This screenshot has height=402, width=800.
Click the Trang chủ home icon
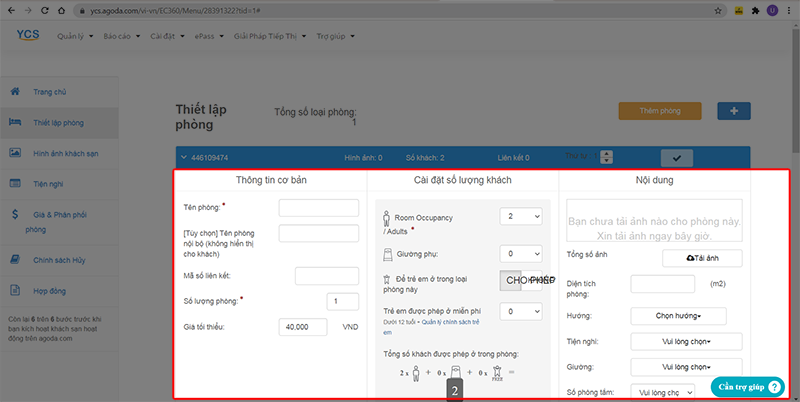(15, 92)
